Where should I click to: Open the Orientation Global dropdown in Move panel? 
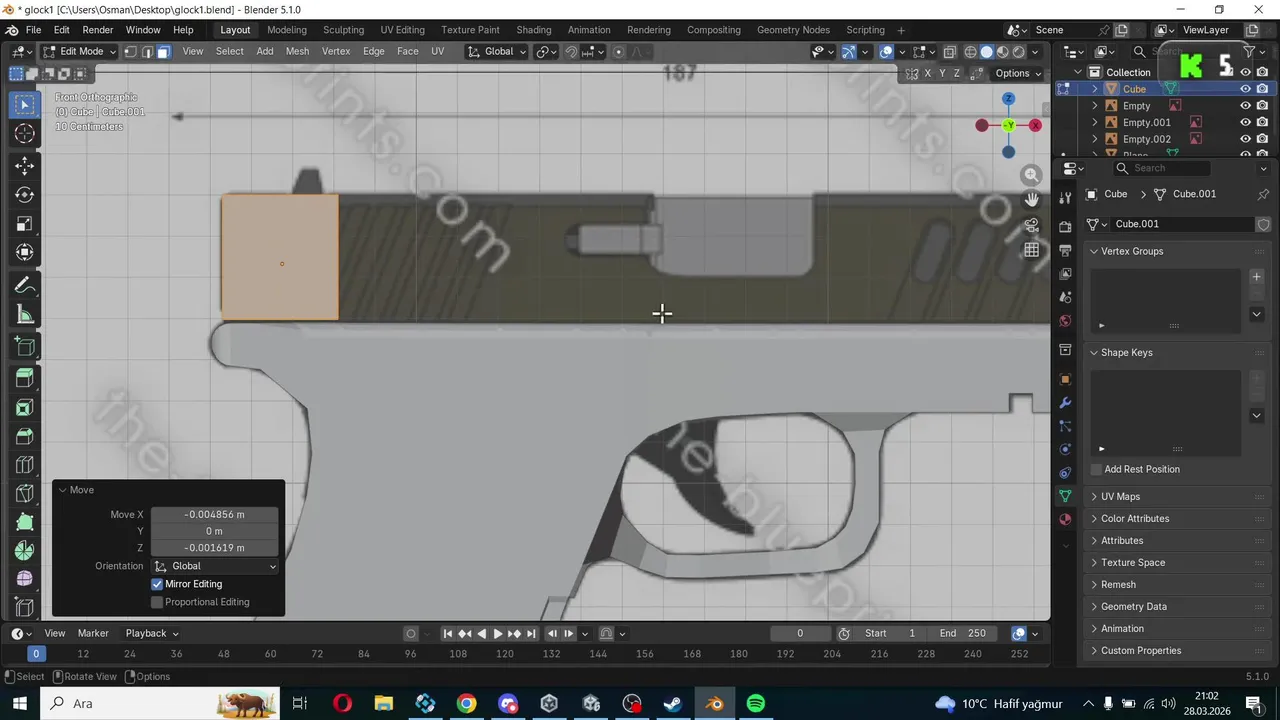(x=215, y=566)
